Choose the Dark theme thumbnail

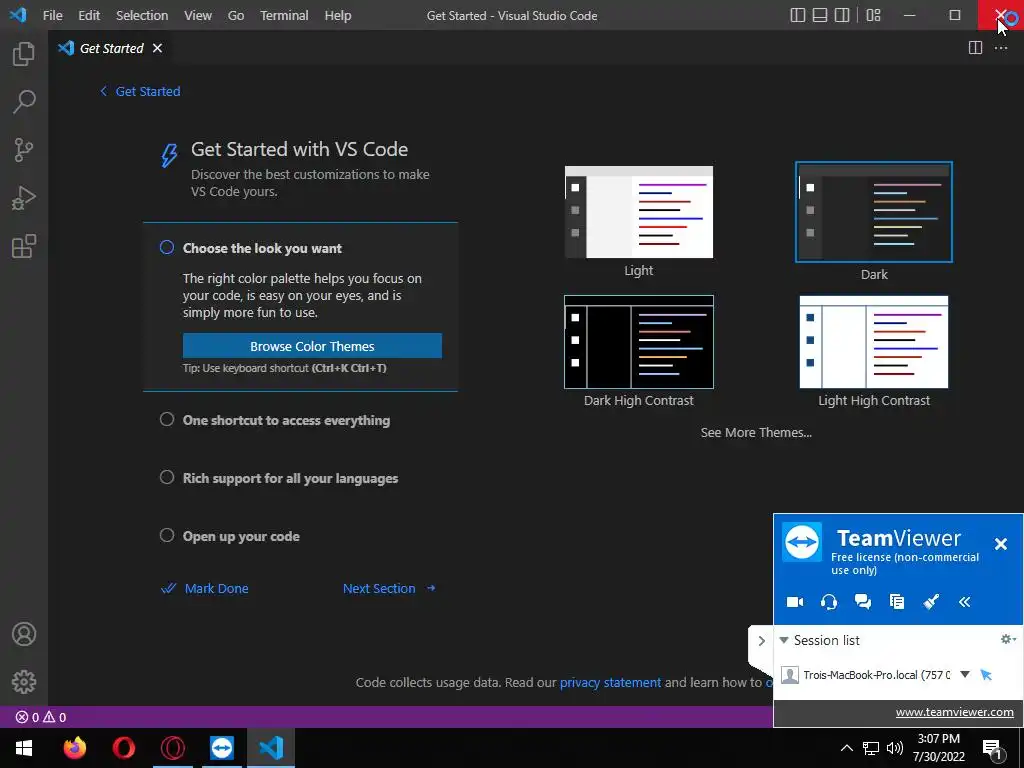pos(874,212)
